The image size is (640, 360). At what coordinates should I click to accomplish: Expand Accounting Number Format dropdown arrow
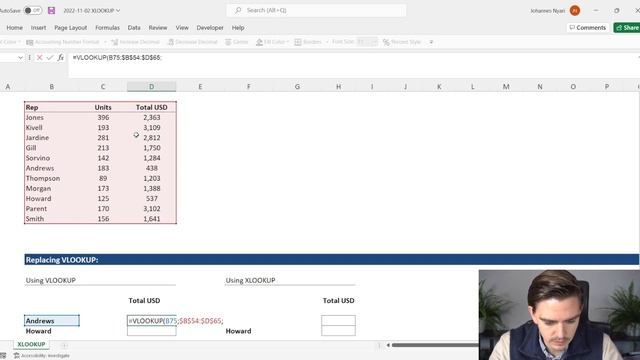[105, 42]
